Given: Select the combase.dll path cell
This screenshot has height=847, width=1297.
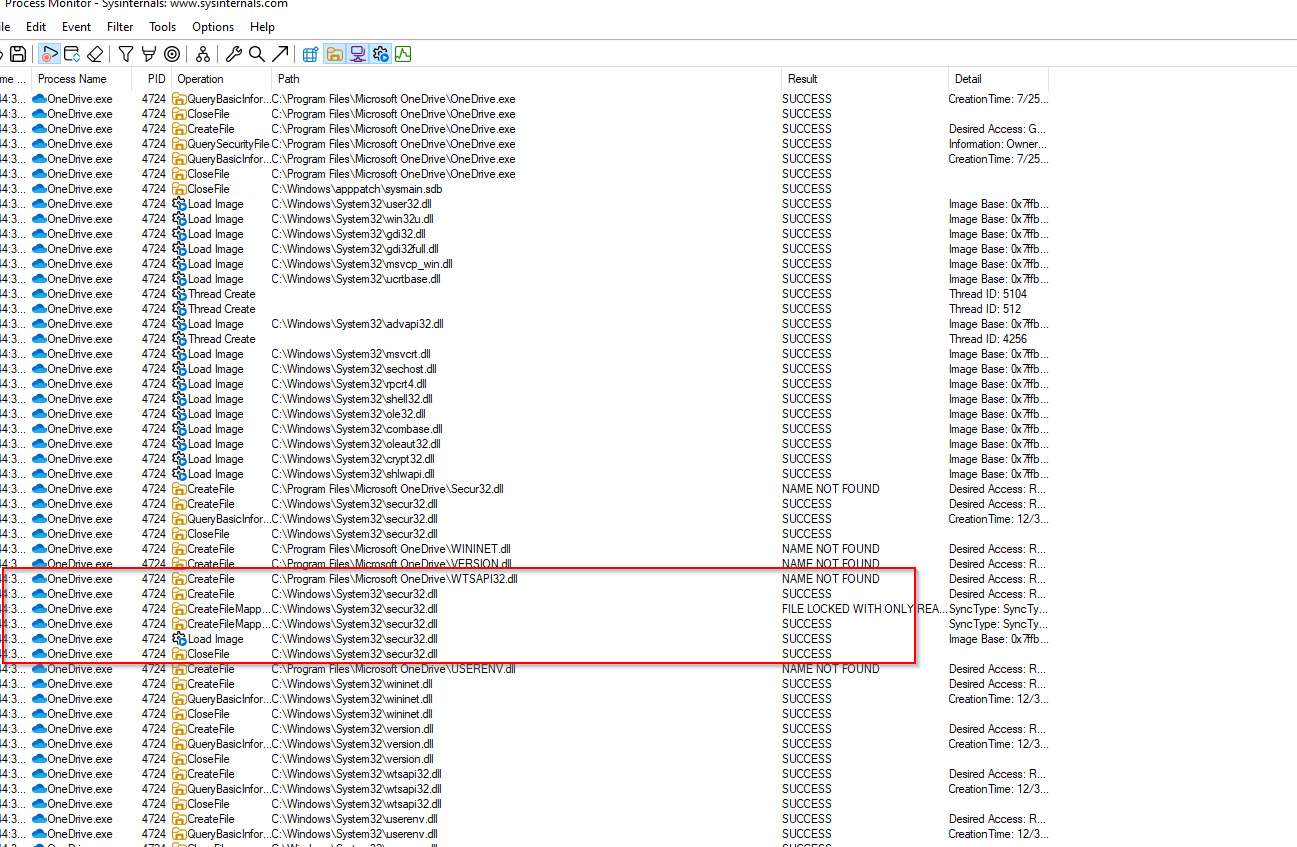Looking at the screenshot, I should point(357,429).
